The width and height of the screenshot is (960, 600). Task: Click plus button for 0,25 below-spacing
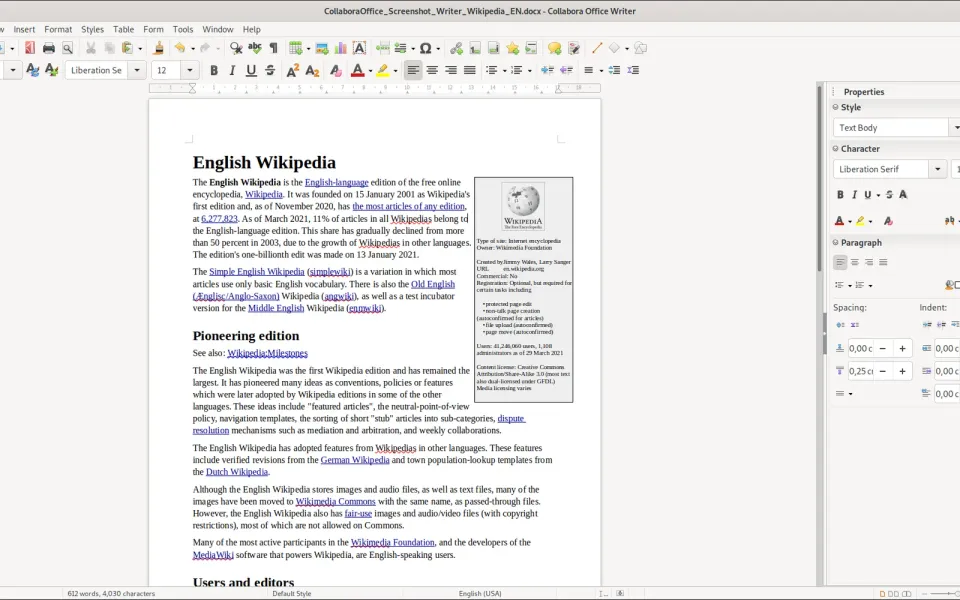pos(902,371)
